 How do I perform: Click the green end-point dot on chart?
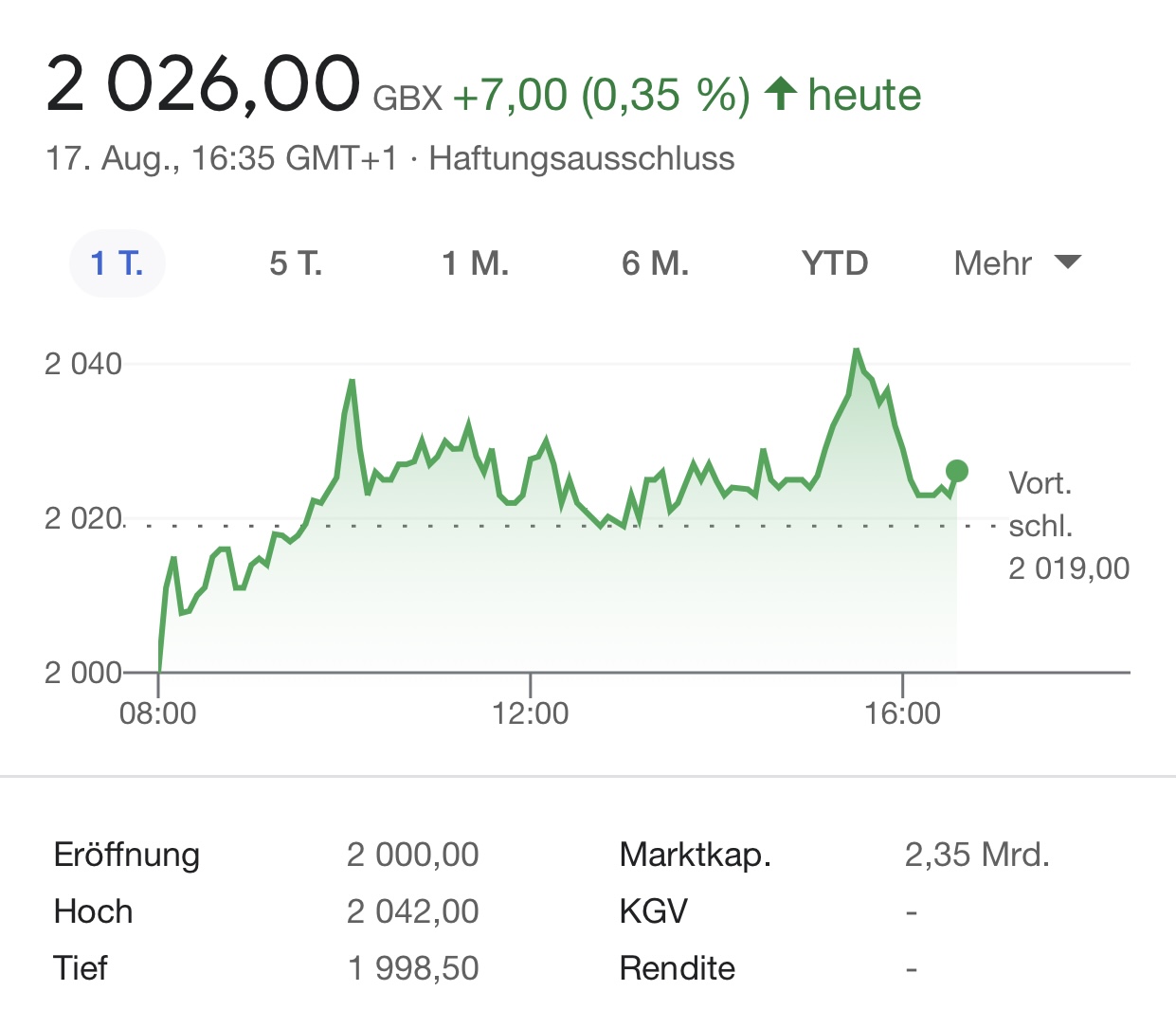(957, 471)
